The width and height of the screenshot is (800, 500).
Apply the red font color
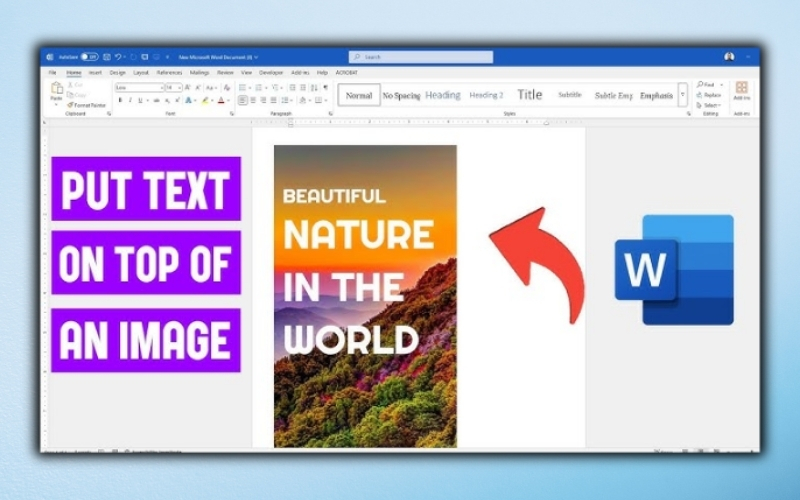(221, 101)
